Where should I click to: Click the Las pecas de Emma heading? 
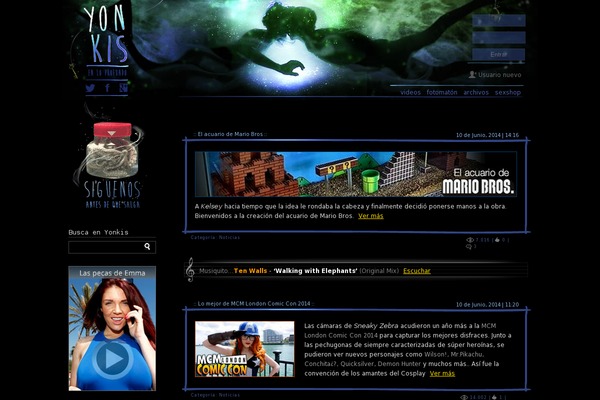pos(112,273)
